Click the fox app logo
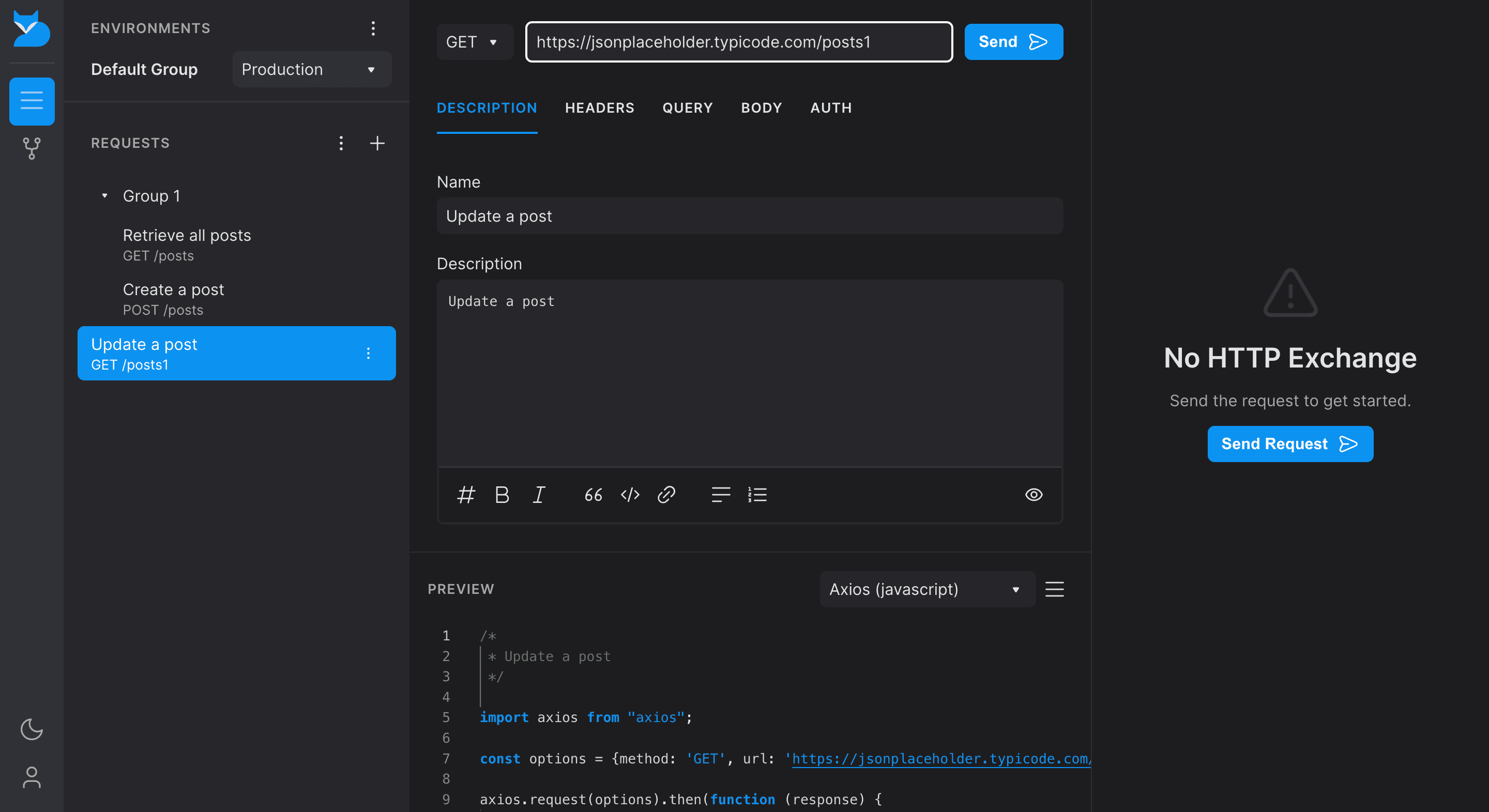Viewport: 1489px width, 812px height. pyautogui.click(x=31, y=28)
